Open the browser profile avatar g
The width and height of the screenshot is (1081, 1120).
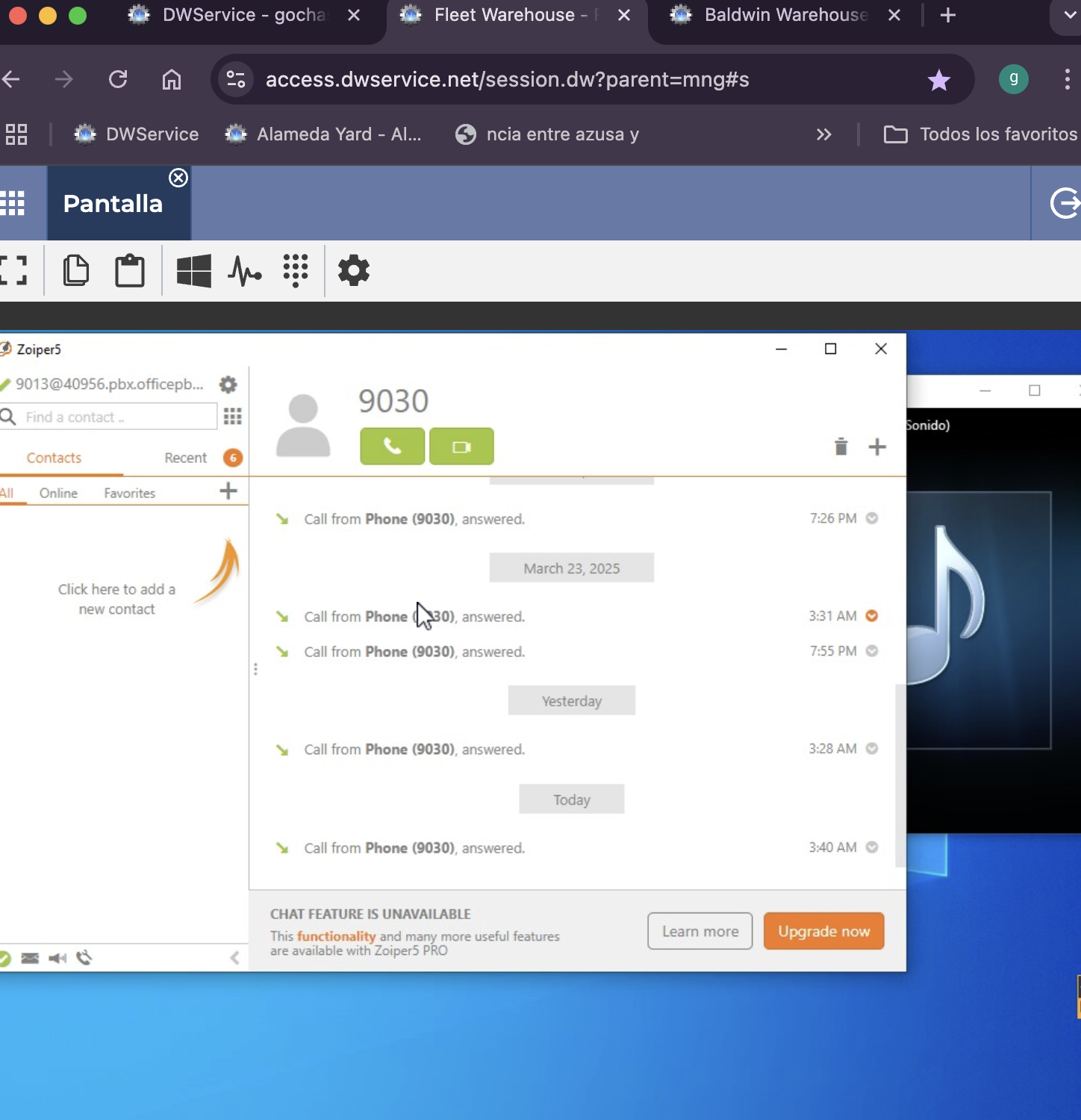tap(1014, 79)
